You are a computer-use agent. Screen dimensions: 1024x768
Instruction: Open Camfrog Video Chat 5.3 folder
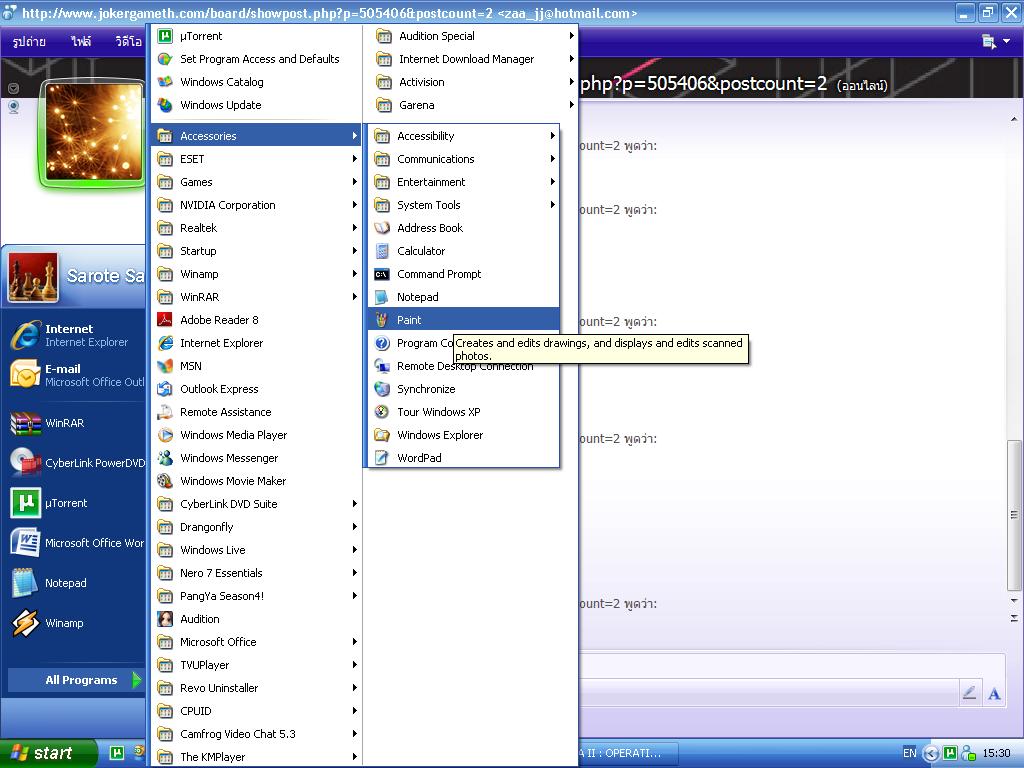click(x=256, y=734)
